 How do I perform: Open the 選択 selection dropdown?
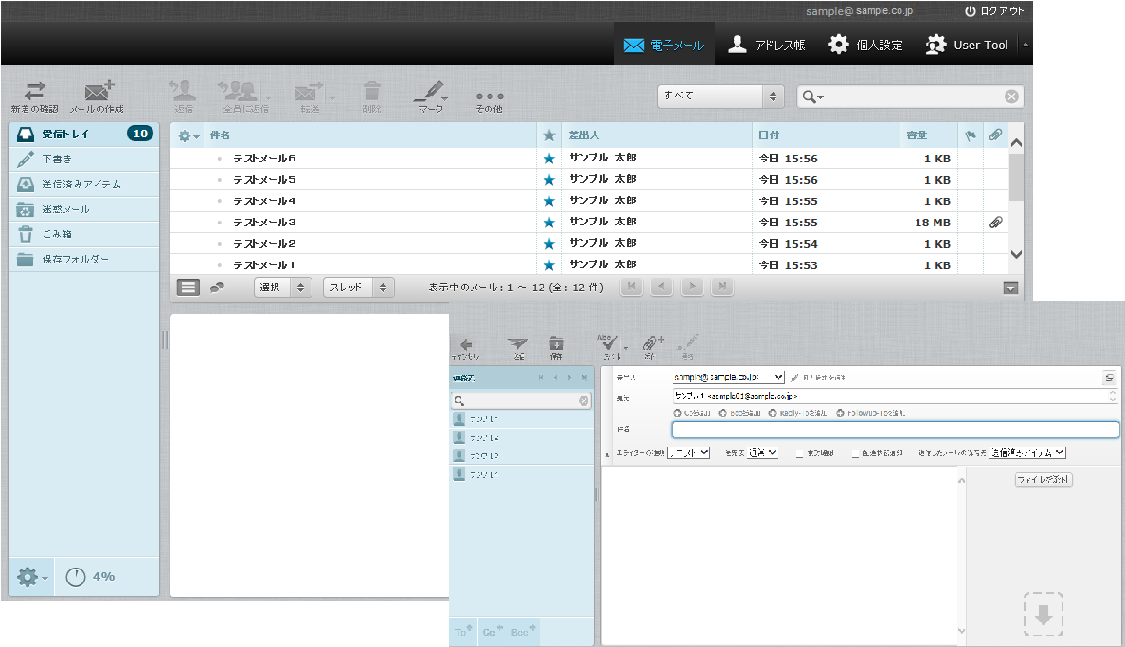point(282,287)
